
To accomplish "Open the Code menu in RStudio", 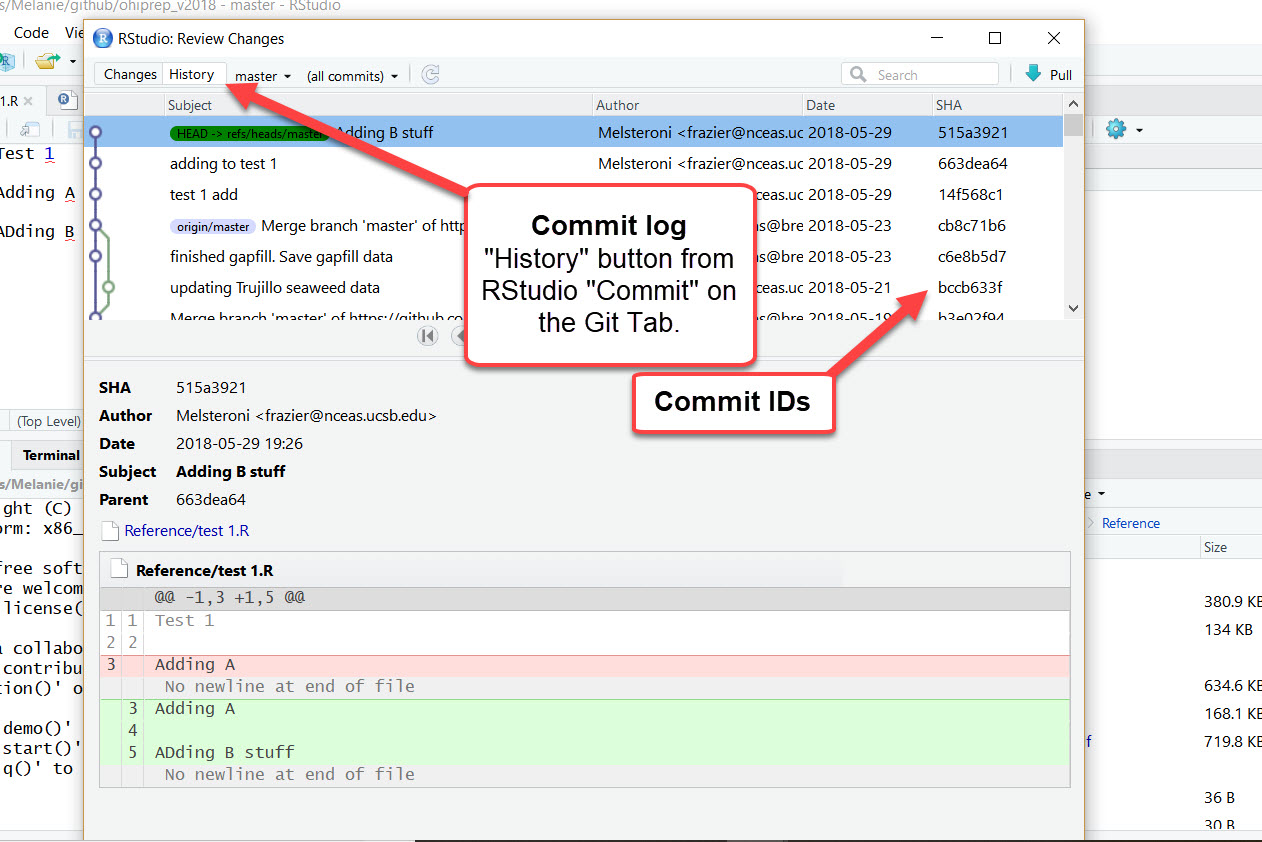I will pyautogui.click(x=32, y=32).
